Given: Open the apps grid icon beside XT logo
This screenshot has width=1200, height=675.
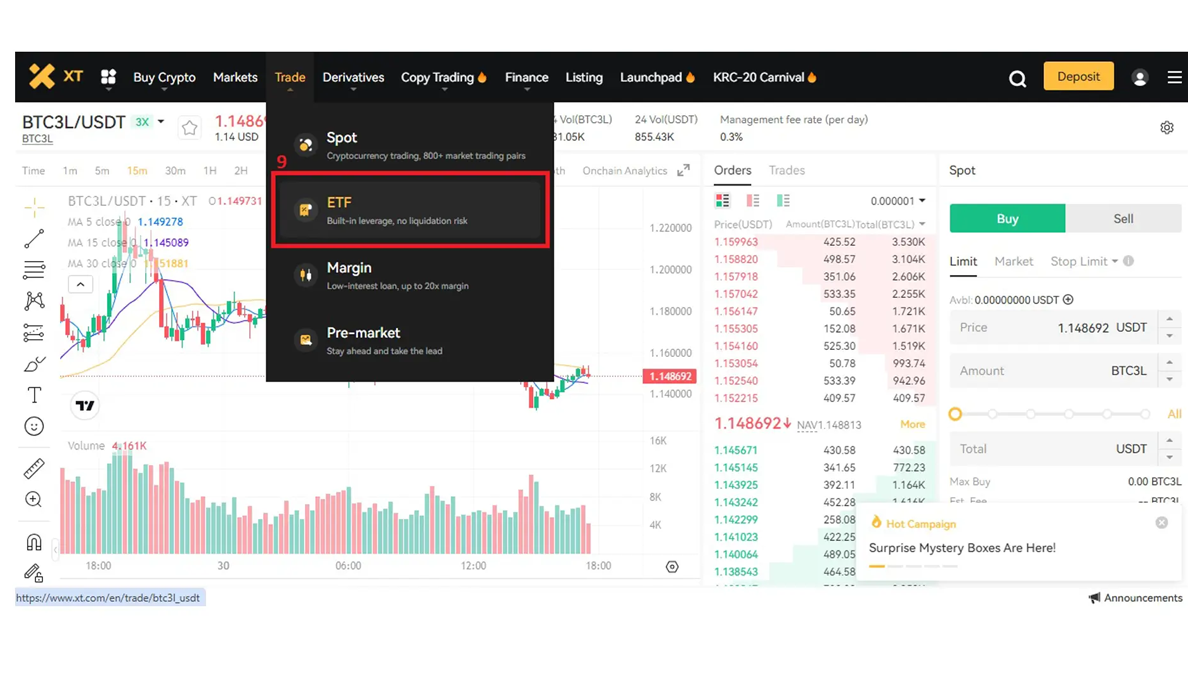Looking at the screenshot, I should point(108,77).
